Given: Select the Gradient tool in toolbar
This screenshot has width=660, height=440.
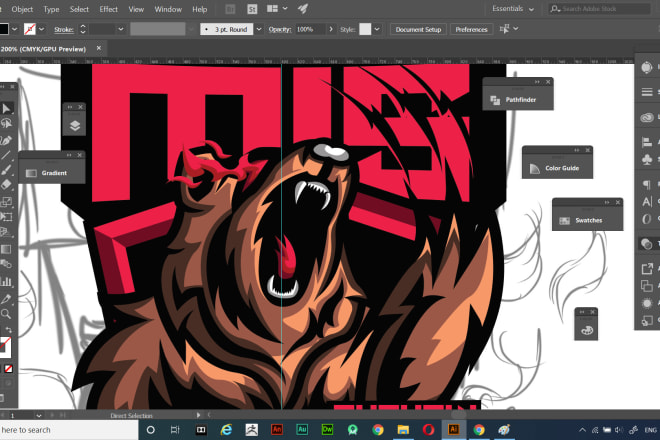Looking at the screenshot, I should (6, 249).
